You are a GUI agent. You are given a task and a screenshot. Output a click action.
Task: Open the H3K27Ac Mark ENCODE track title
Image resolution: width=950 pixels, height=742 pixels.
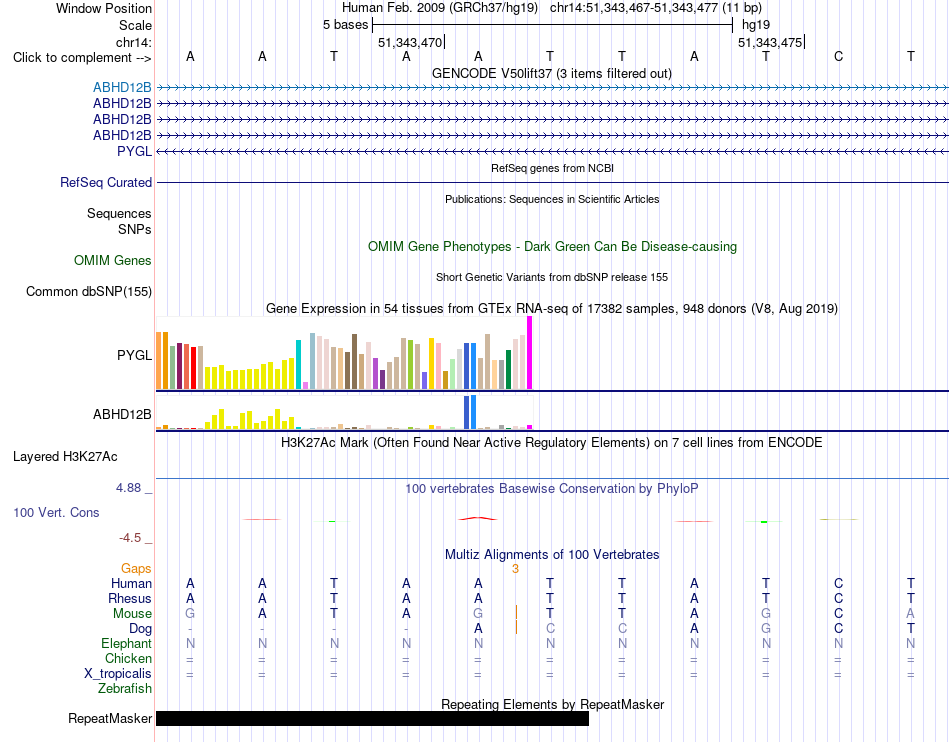(551, 442)
